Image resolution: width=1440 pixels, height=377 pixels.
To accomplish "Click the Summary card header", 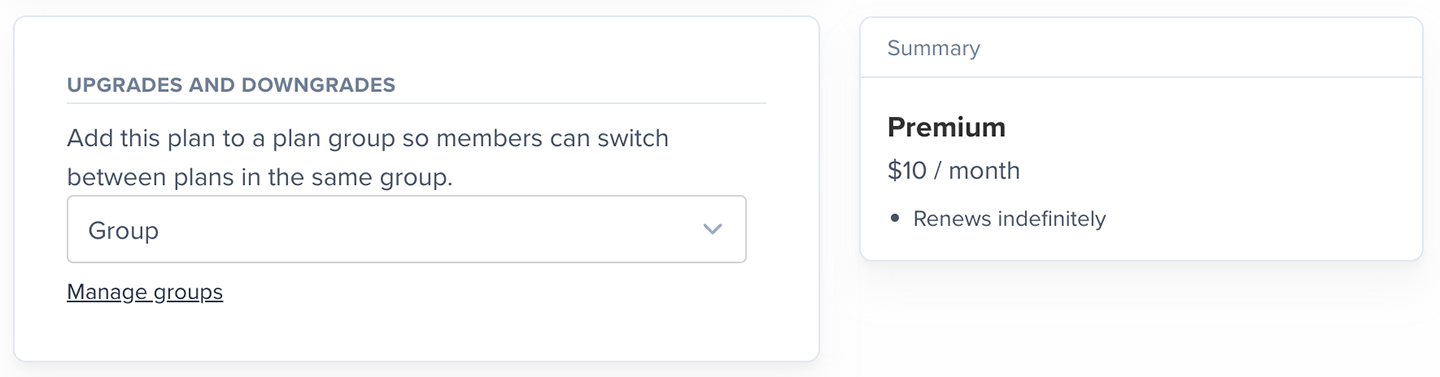I will tap(1141, 48).
